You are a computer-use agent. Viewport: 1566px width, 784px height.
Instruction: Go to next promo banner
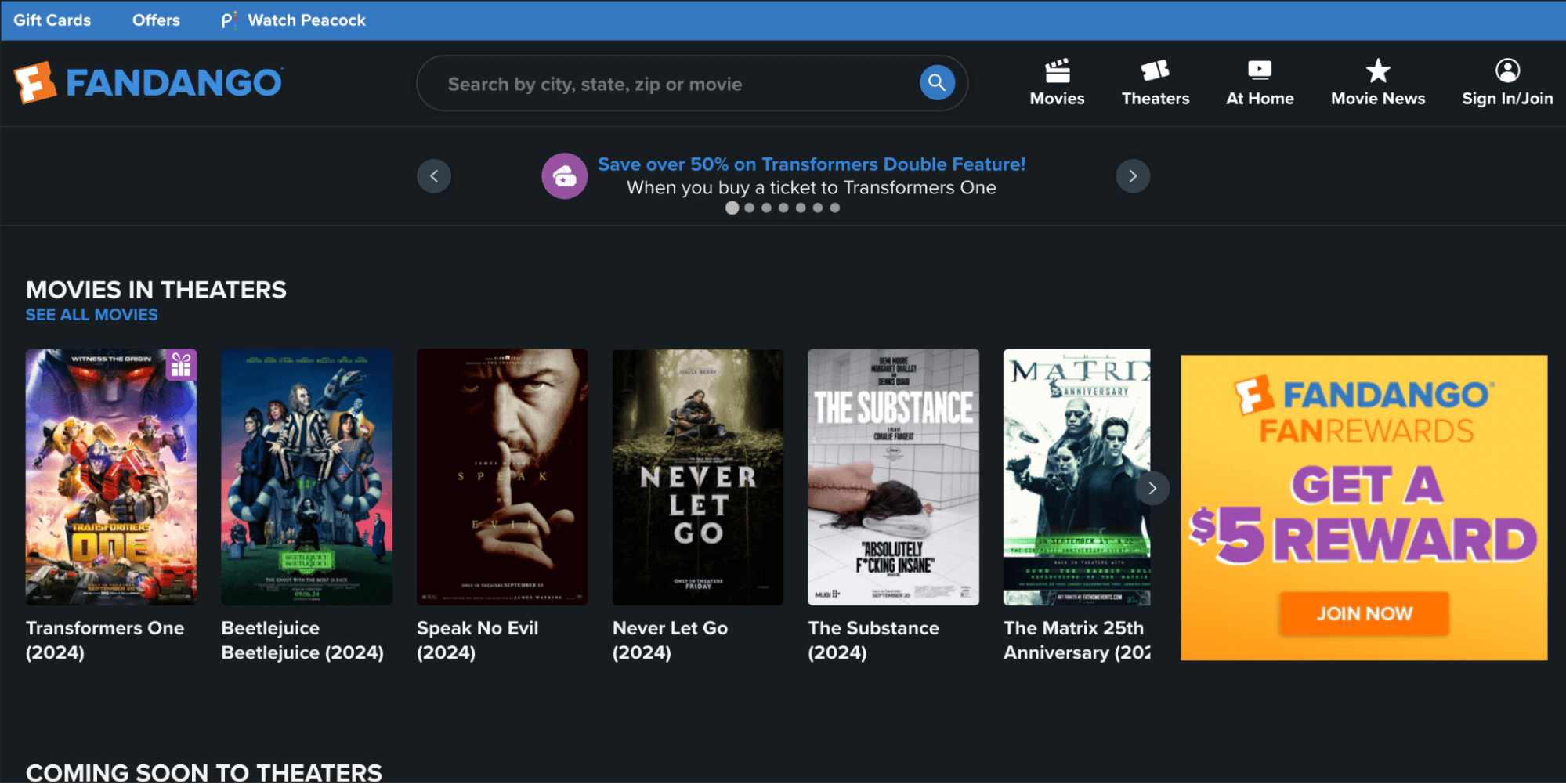click(1133, 176)
